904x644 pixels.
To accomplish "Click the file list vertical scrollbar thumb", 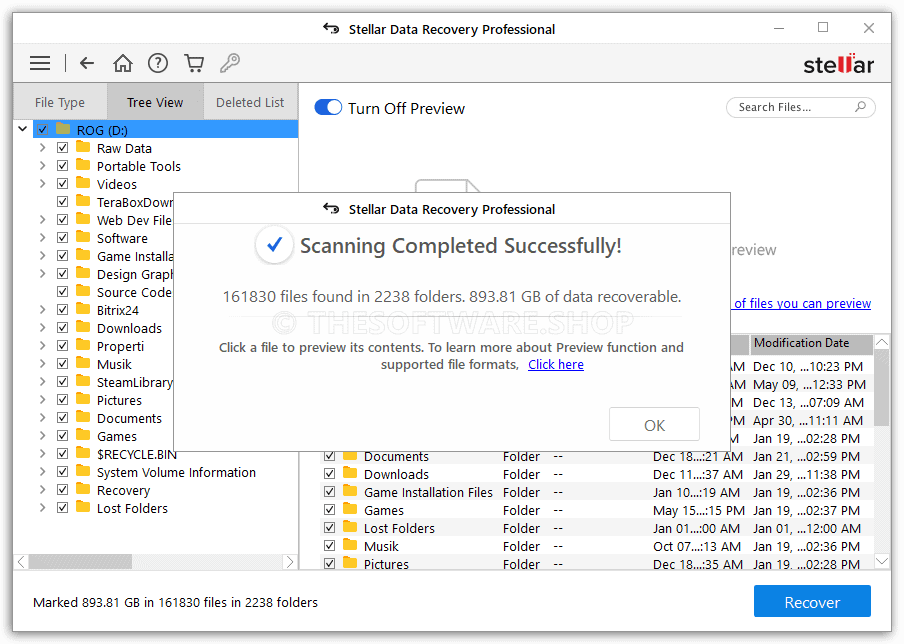I will click(882, 388).
